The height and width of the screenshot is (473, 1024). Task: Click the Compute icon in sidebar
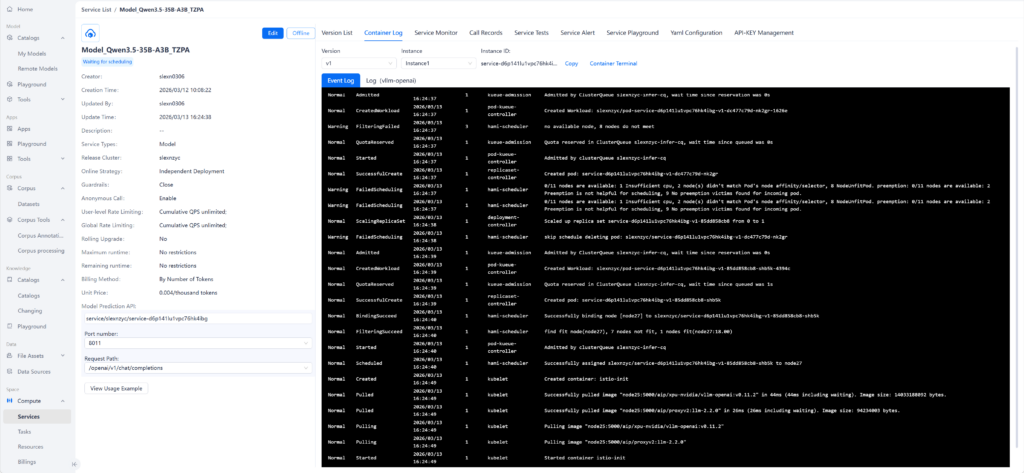(x=9, y=400)
